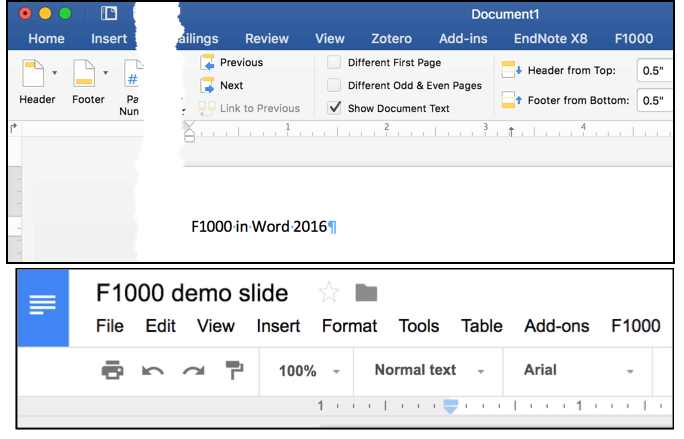Open the Insert menu in Google Docs
Image resolution: width=684 pixels, height=439 pixels.
click(278, 326)
